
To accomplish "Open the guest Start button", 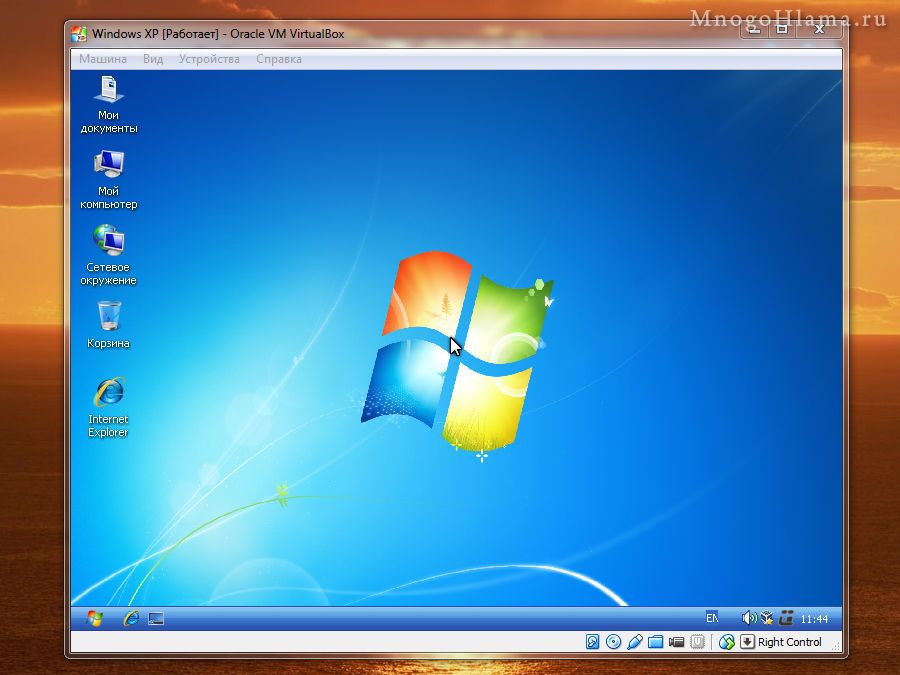I will 95,618.
